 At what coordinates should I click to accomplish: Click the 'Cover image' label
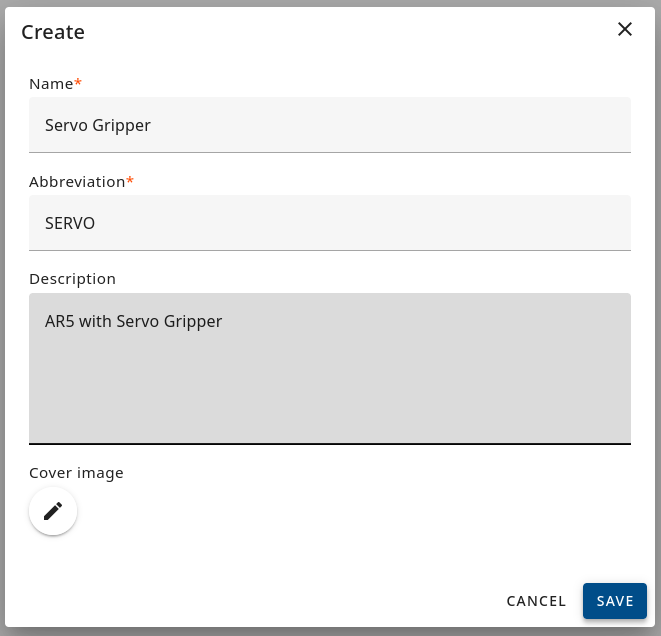(x=76, y=473)
